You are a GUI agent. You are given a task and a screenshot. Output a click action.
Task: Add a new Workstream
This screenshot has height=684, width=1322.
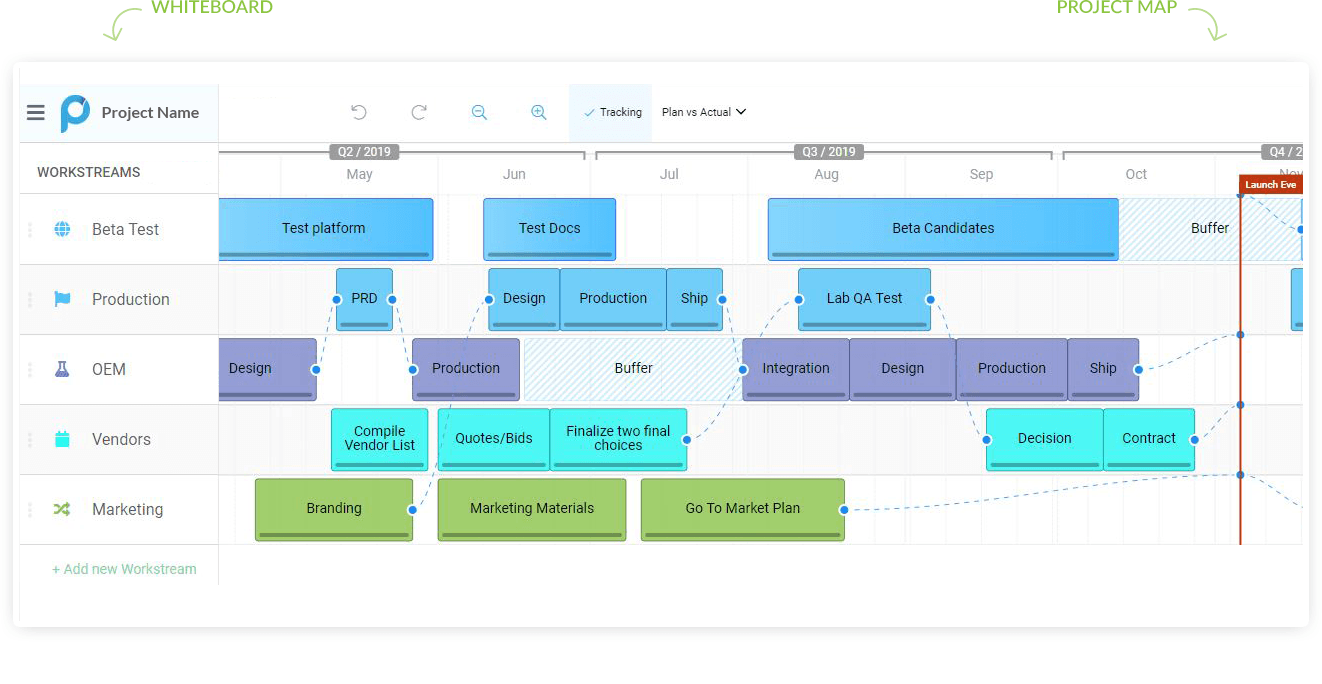point(124,569)
